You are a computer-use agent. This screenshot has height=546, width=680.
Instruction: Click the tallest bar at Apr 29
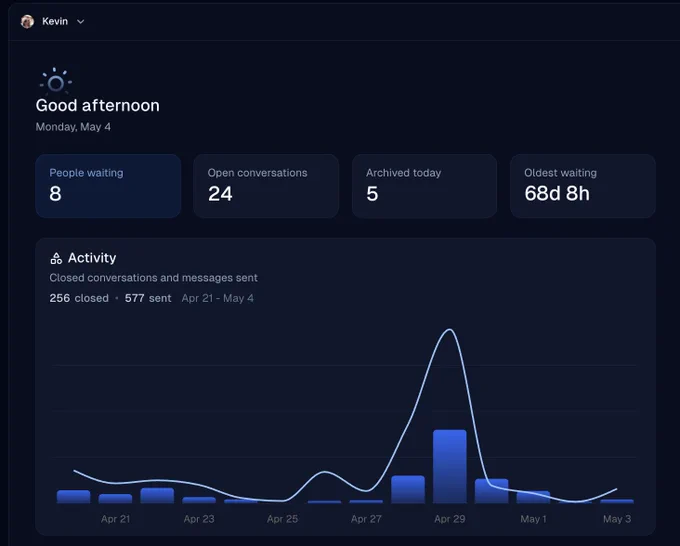point(450,467)
